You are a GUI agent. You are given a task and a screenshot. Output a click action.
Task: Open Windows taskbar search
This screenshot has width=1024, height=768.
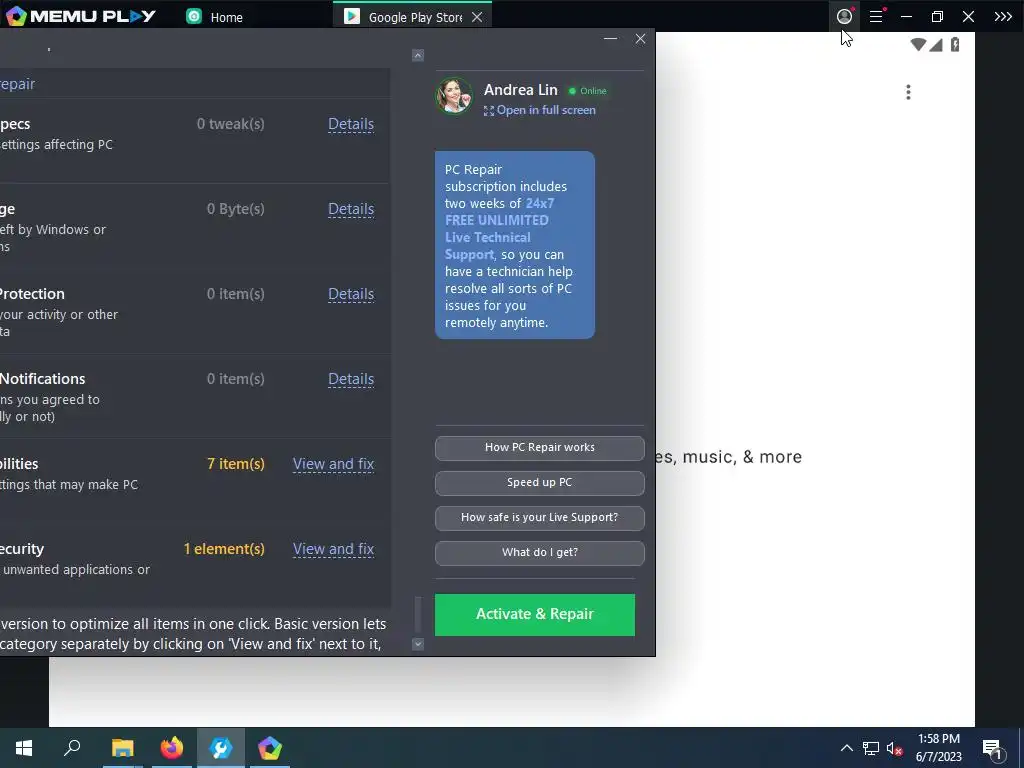click(x=72, y=748)
